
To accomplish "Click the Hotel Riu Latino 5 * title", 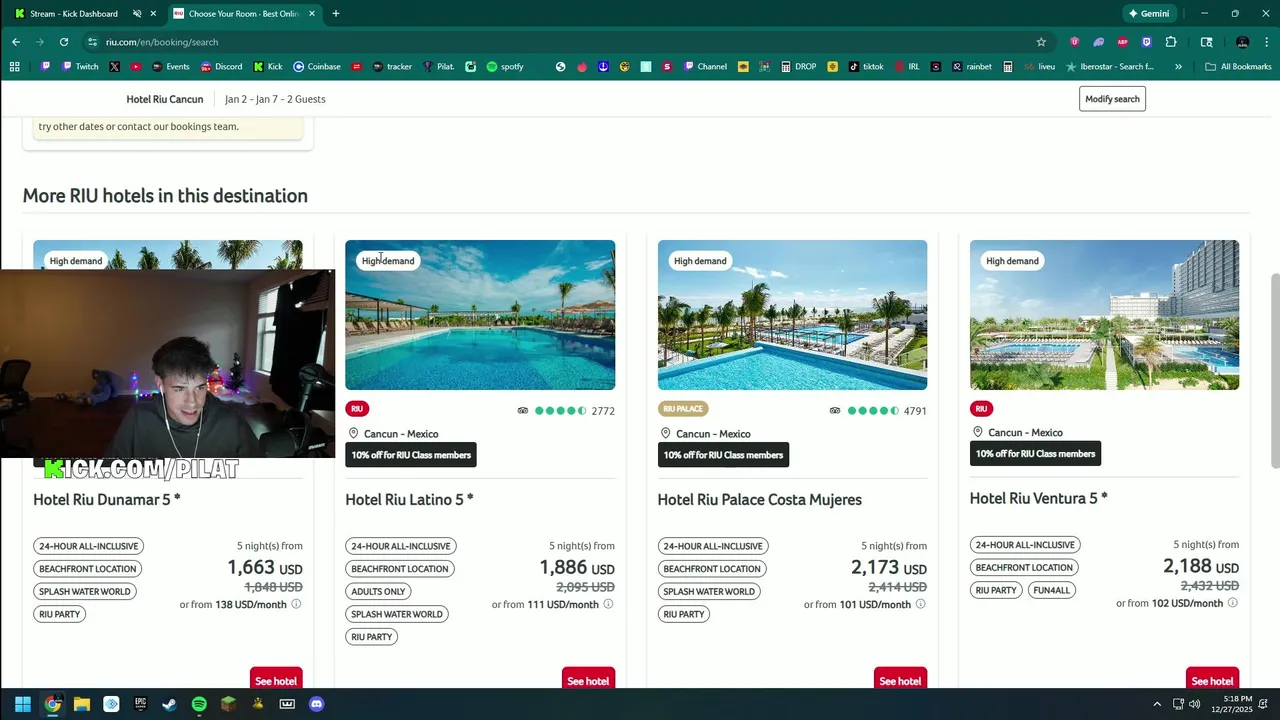I will 409,500.
